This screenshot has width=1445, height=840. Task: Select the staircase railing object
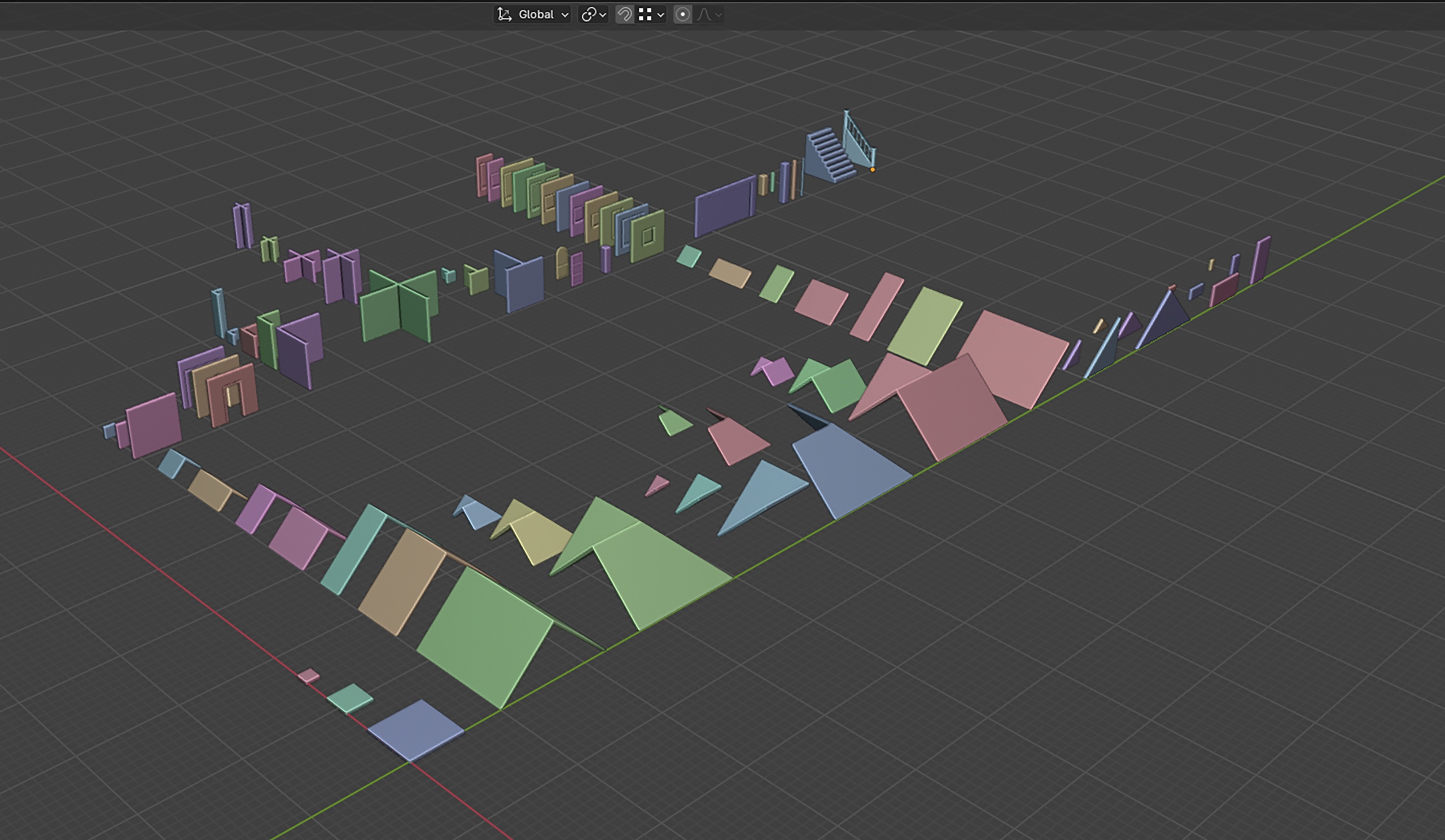pyautogui.click(x=860, y=139)
